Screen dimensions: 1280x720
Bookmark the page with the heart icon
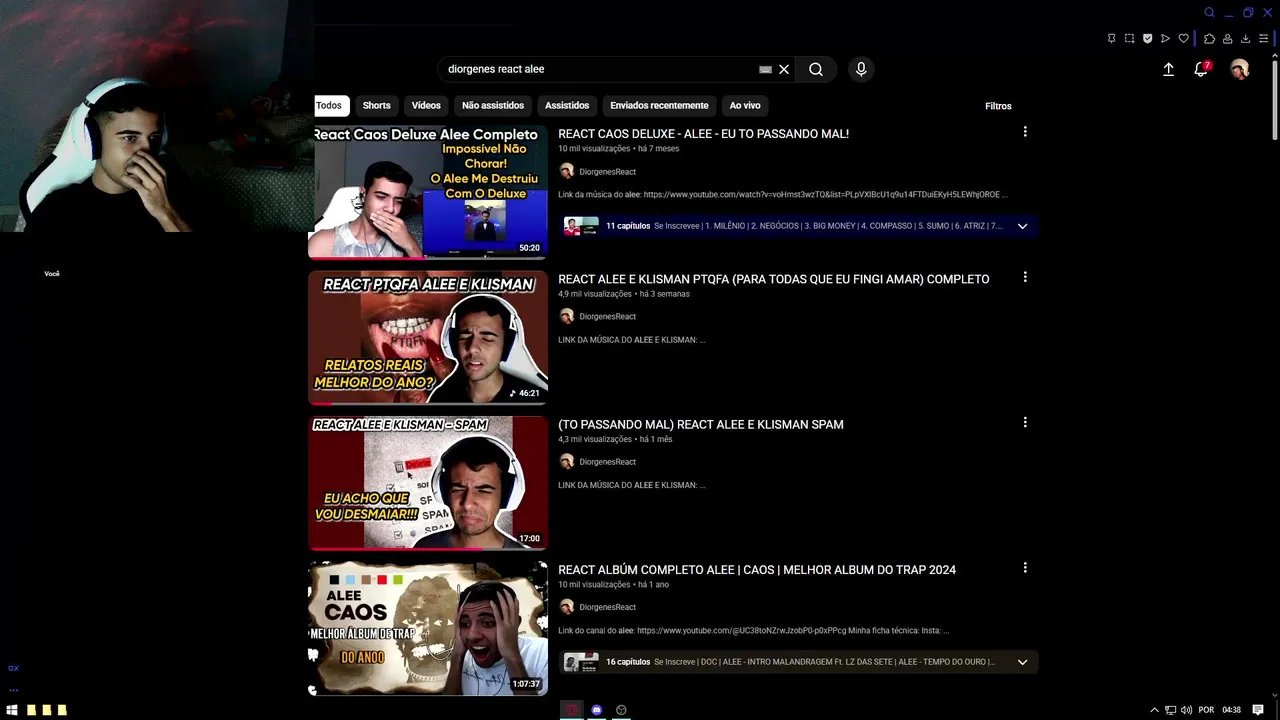[1183, 39]
